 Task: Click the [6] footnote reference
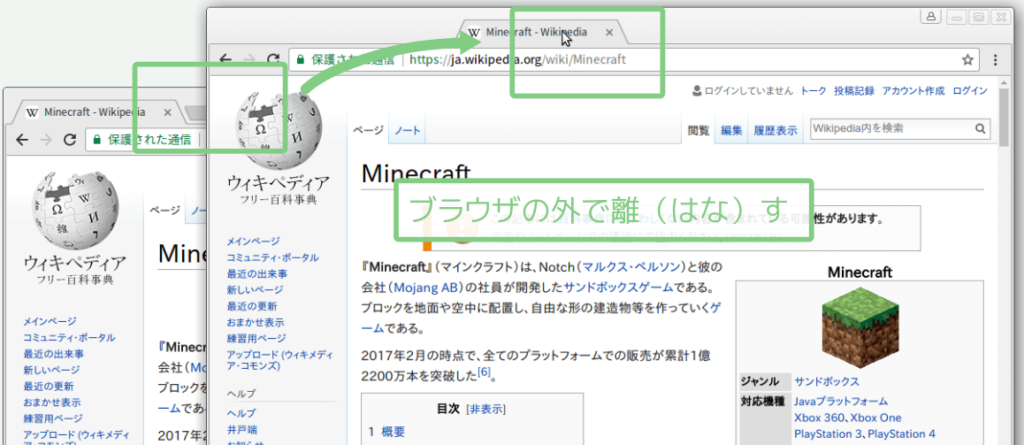click(484, 372)
